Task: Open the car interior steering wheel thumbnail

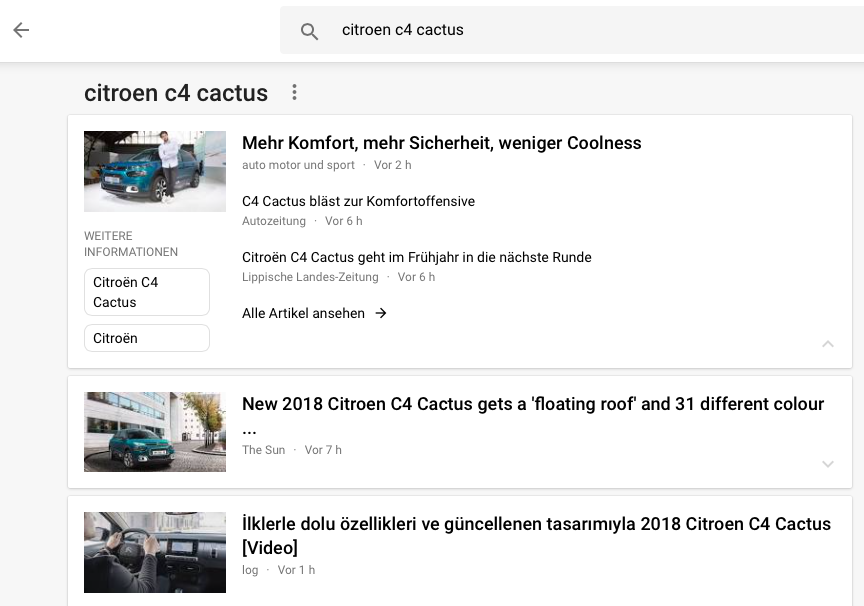Action: (x=155, y=553)
